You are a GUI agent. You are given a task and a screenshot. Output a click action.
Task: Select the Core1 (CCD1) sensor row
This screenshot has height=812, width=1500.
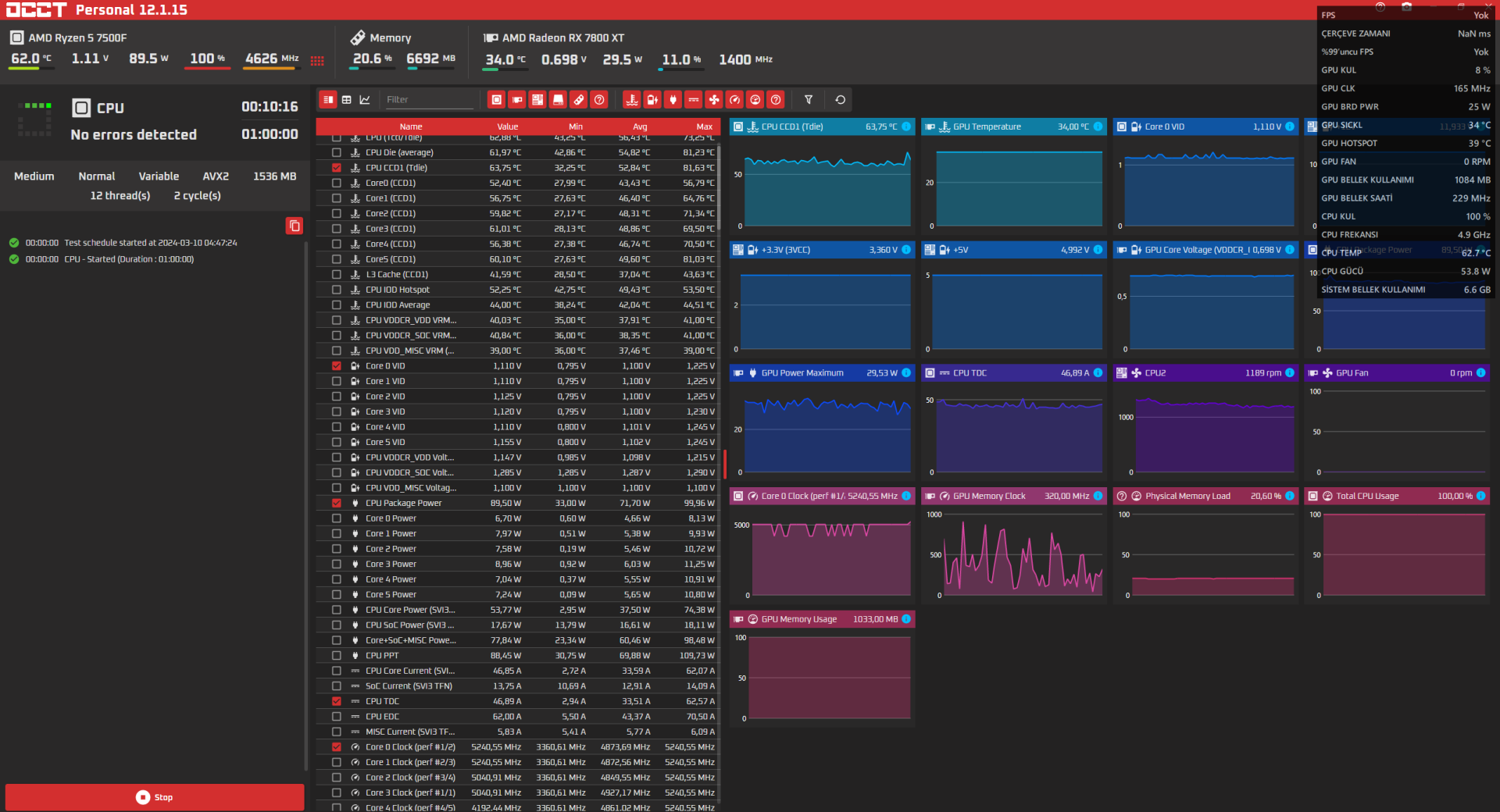point(516,198)
